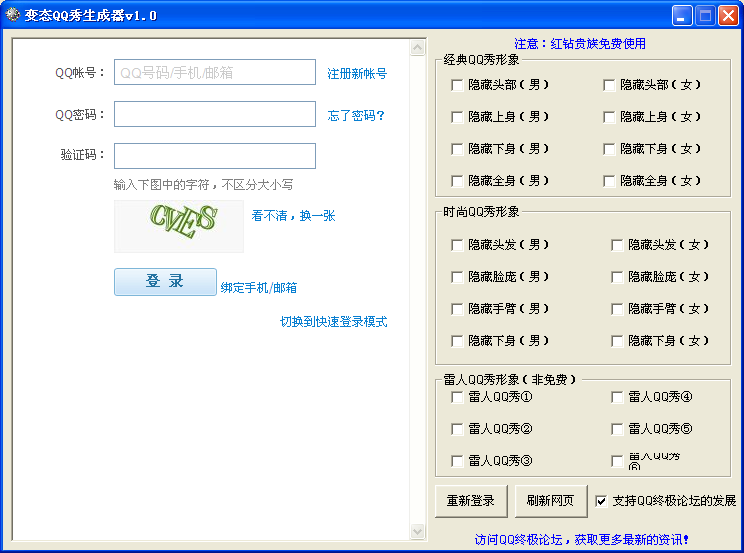Enable 隐藏上身（女）checkbox
Screen dimensions: 744x553
click(609, 117)
